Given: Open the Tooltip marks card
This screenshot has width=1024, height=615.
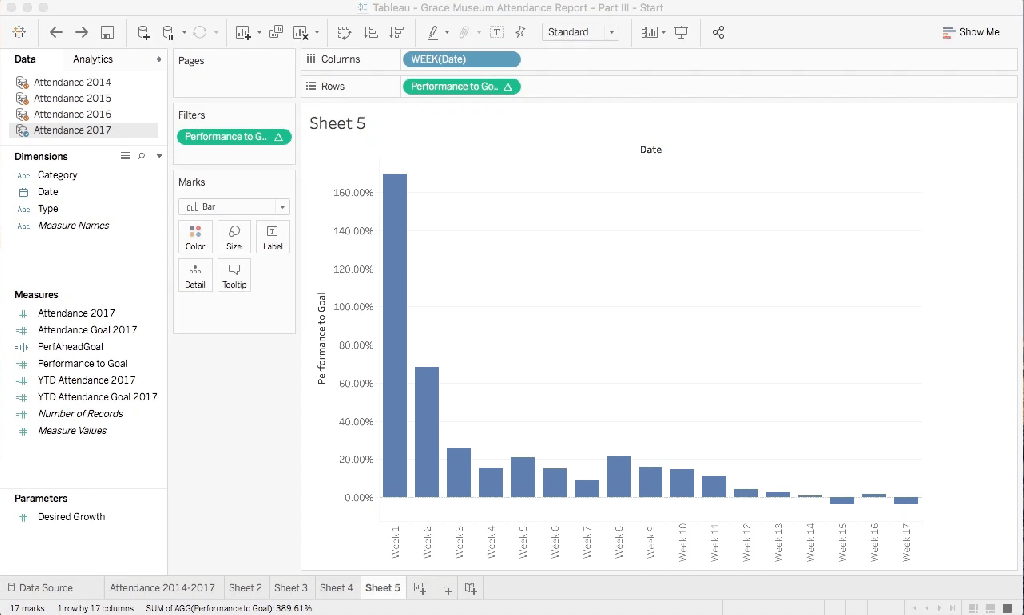Looking at the screenshot, I should 234,276.
